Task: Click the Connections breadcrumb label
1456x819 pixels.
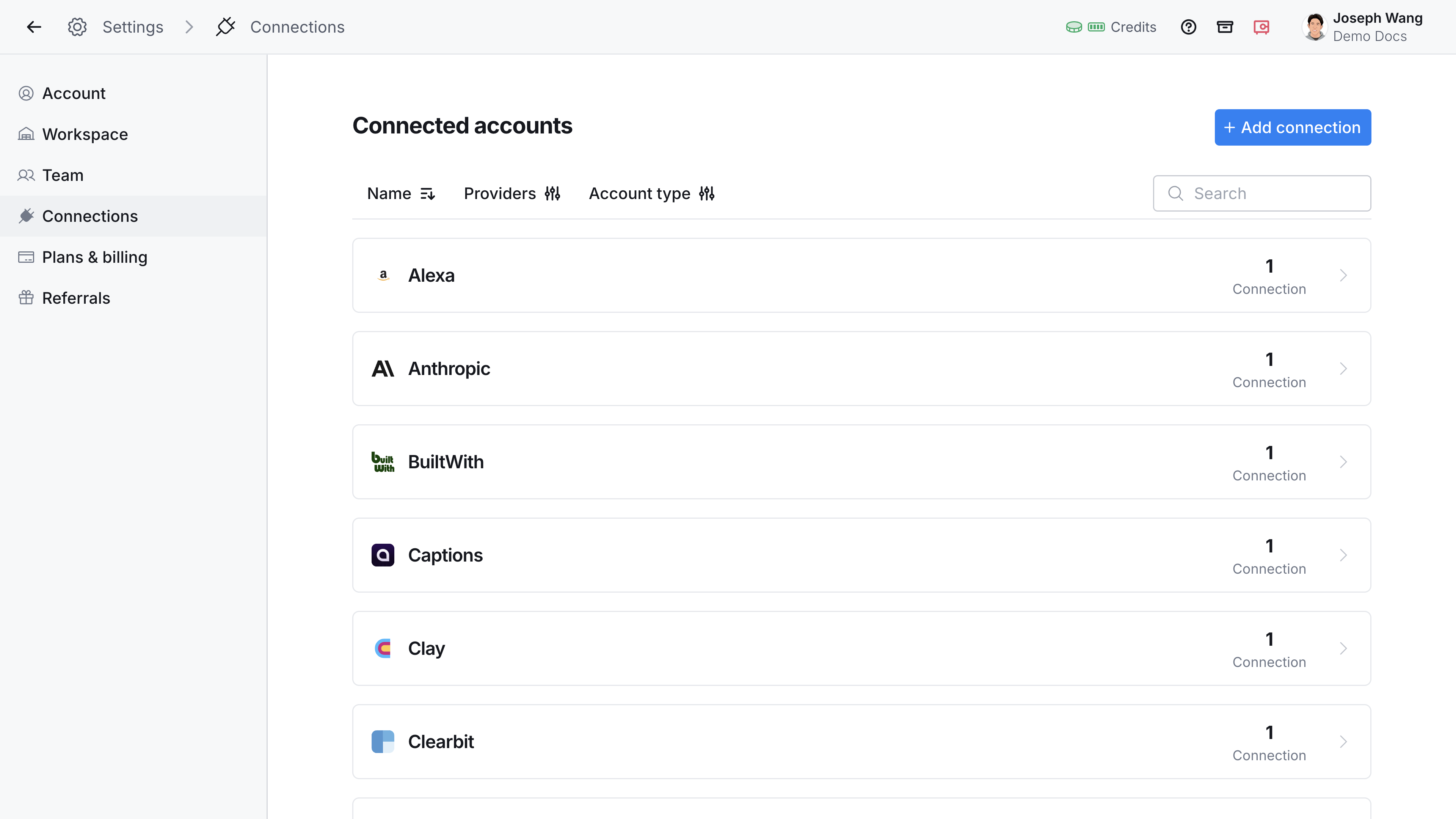Action: (297, 27)
